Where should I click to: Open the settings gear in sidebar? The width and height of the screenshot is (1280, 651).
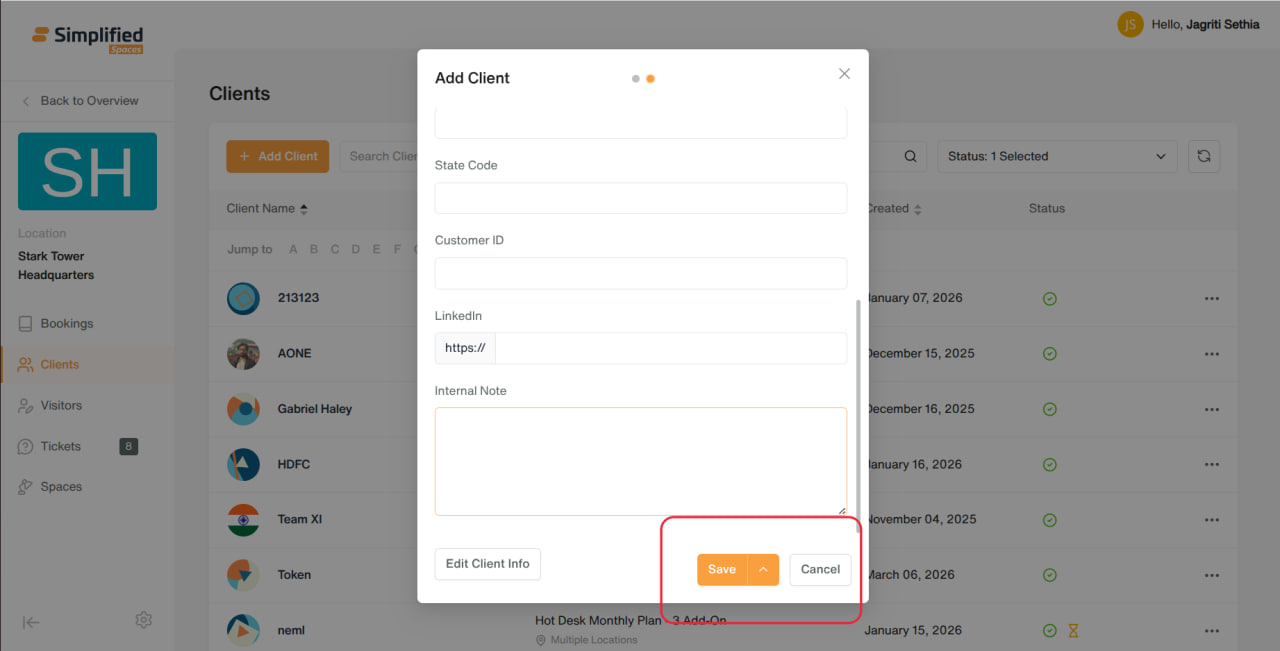tap(143, 620)
